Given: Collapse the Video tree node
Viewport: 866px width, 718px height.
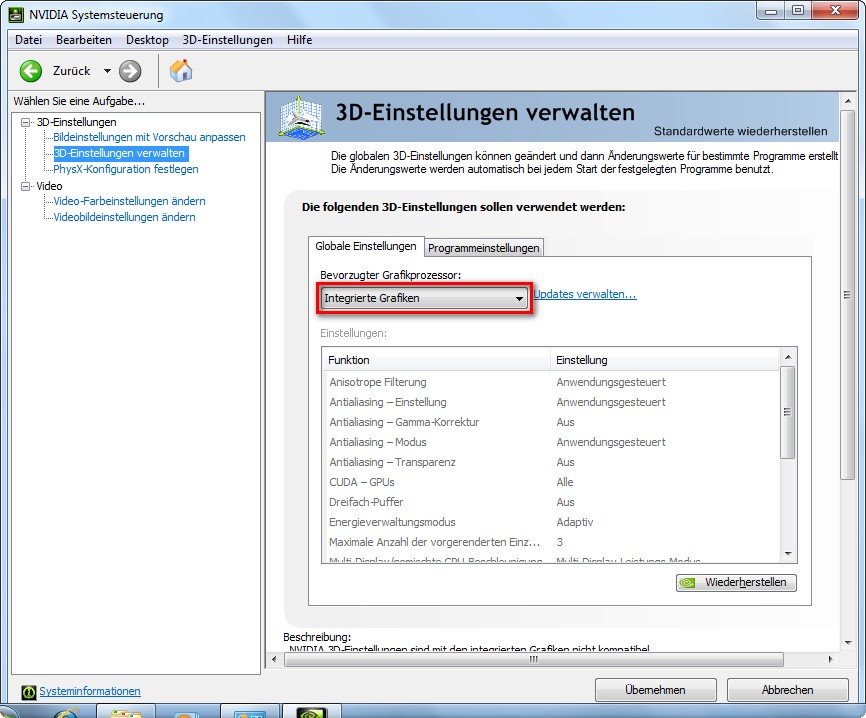Looking at the screenshot, I should click(x=25, y=186).
